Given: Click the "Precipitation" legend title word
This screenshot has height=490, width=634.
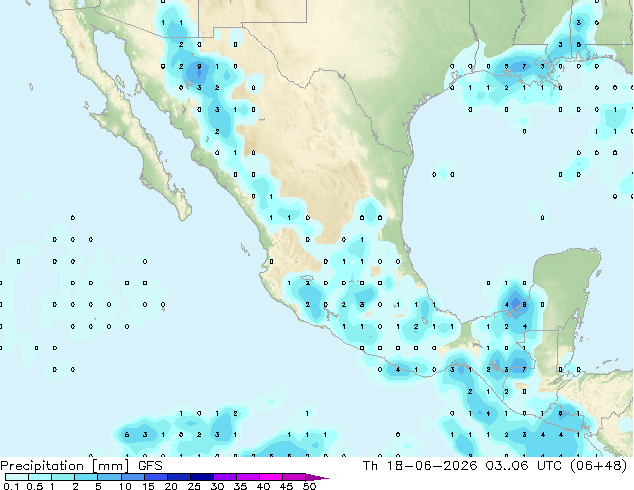Looking at the screenshot, I should pyautogui.click(x=42, y=466).
